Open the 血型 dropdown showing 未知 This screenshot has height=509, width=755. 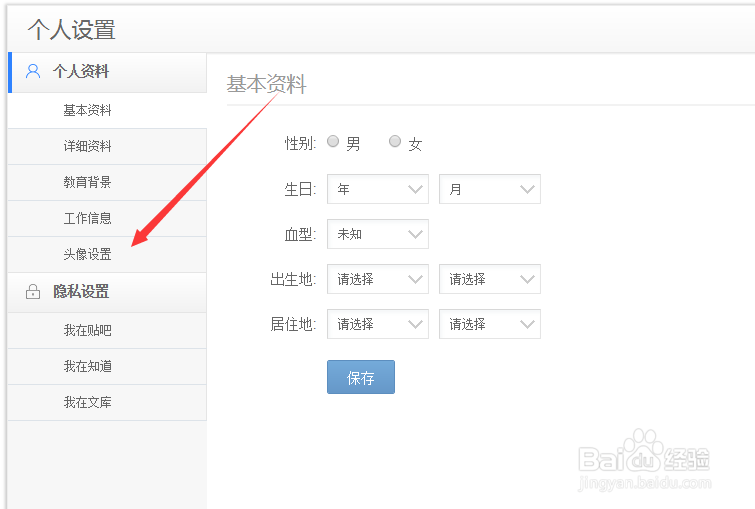(378, 234)
